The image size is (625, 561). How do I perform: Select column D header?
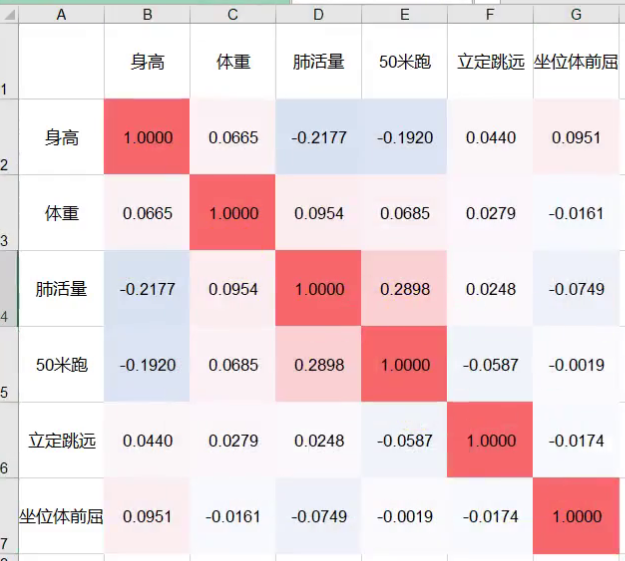pyautogui.click(x=318, y=15)
